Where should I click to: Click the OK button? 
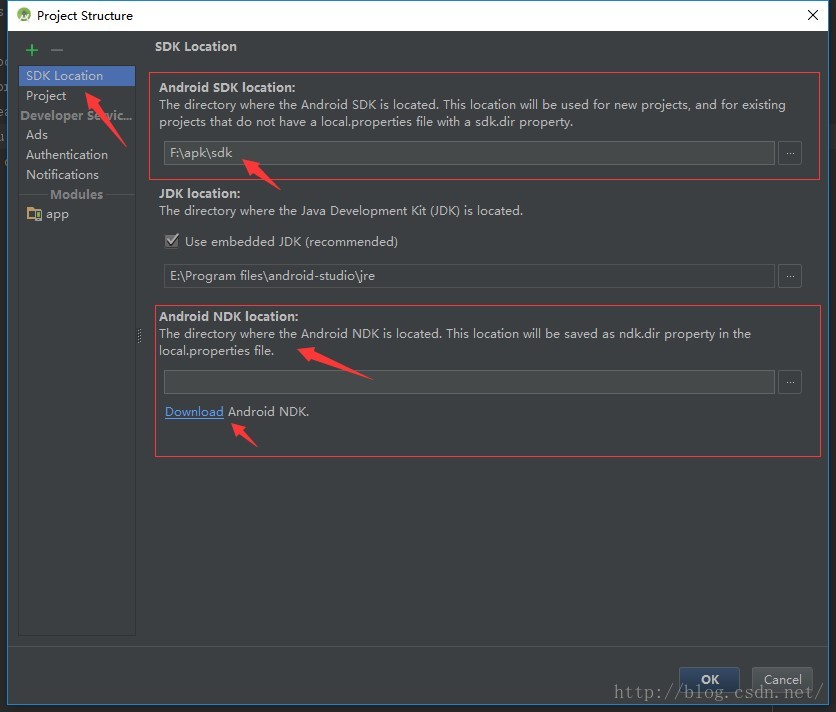(709, 679)
